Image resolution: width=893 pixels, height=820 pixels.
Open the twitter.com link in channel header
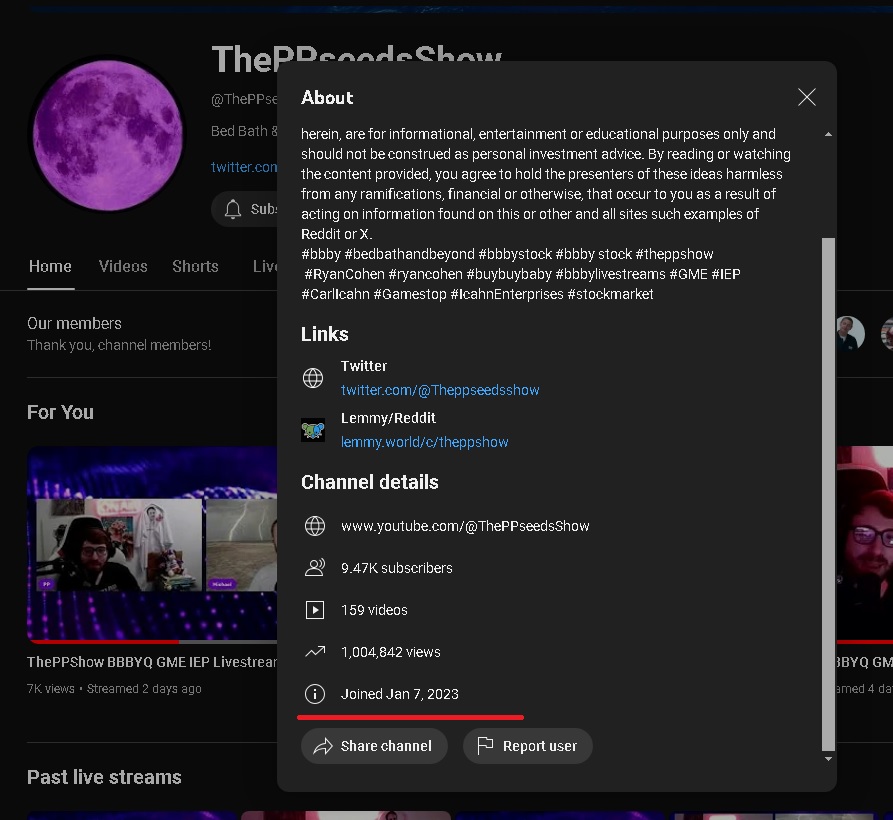244,167
